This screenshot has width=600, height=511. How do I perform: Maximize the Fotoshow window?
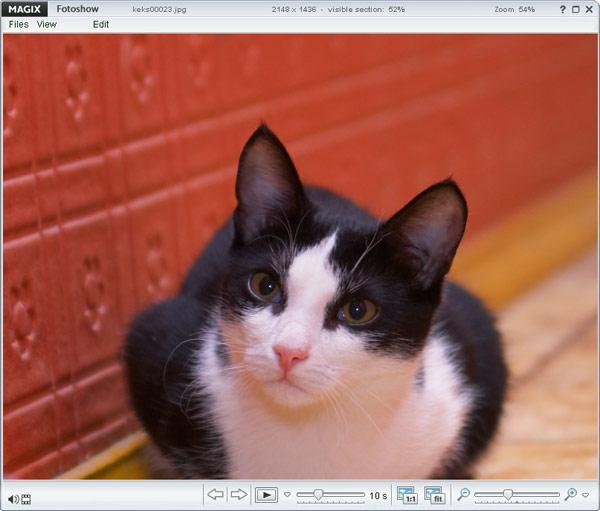point(576,10)
